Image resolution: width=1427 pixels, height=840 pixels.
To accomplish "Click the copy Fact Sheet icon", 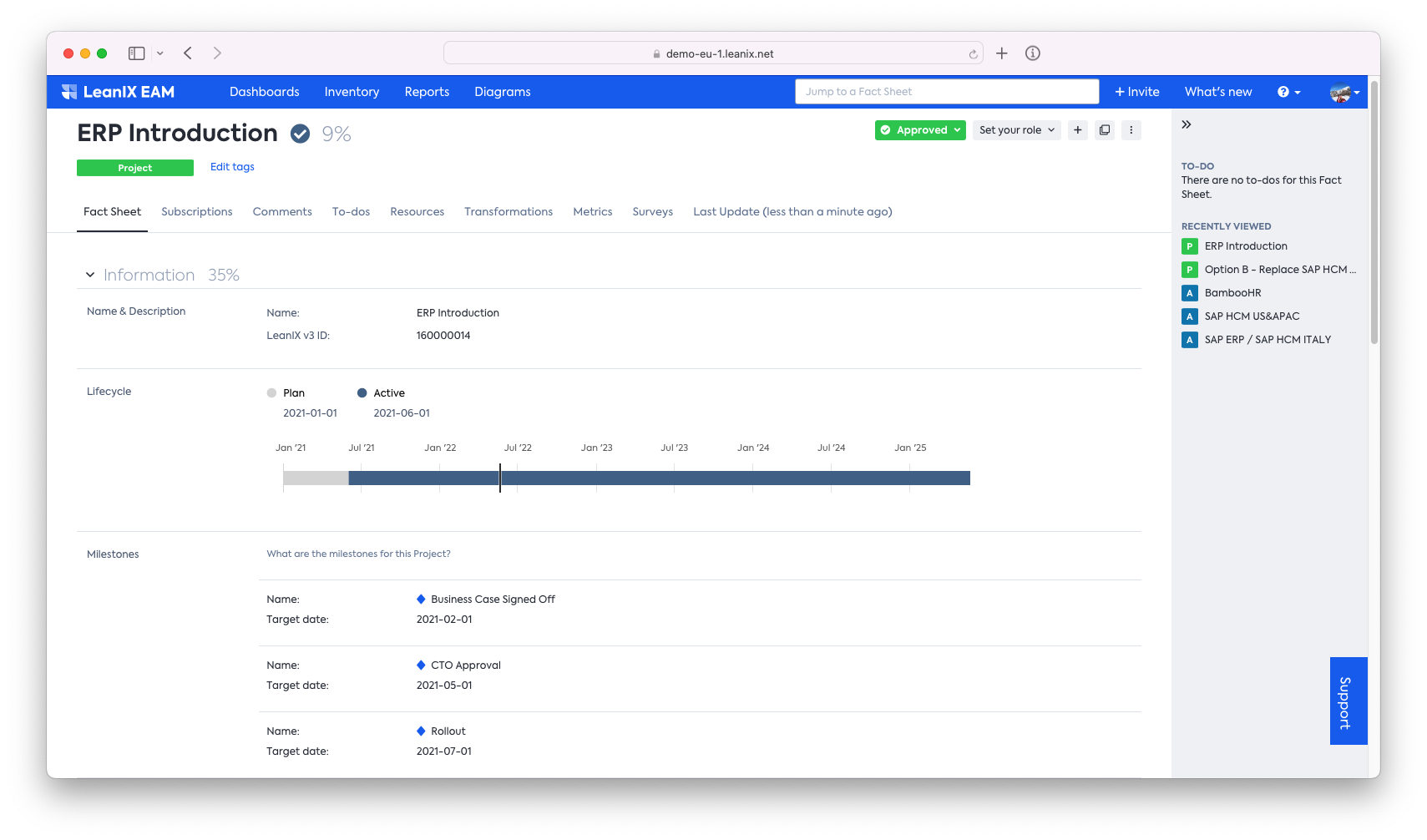I will [1105, 130].
